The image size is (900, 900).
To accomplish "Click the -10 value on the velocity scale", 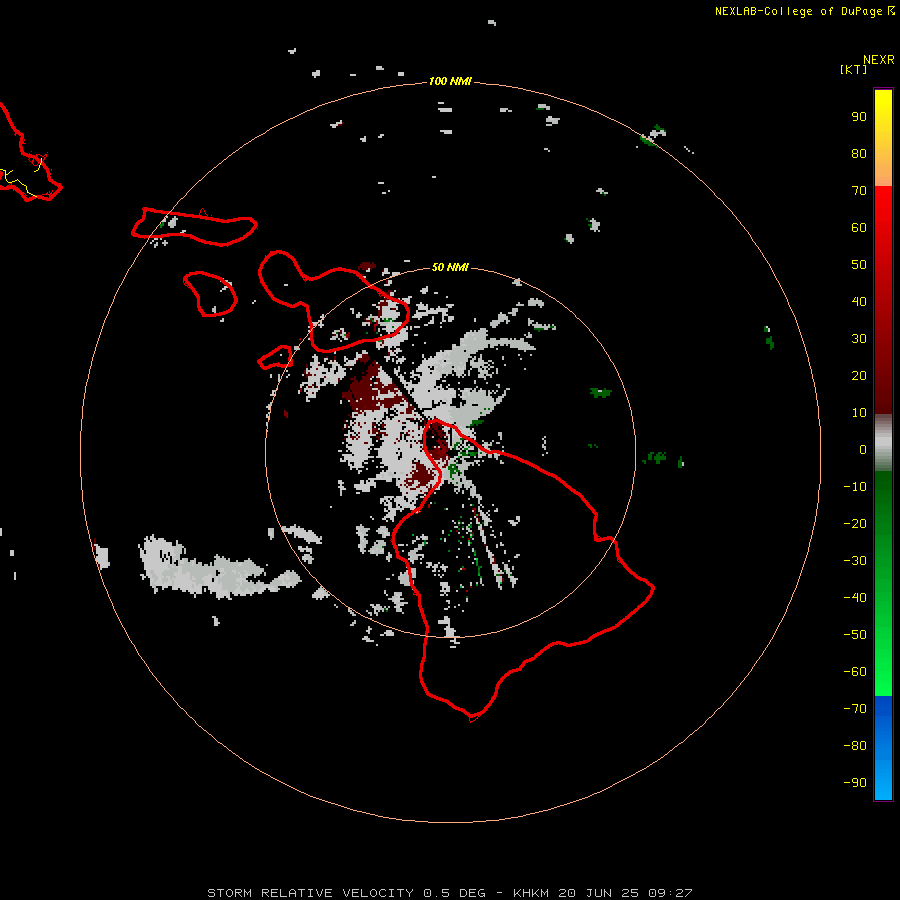I will tap(855, 487).
